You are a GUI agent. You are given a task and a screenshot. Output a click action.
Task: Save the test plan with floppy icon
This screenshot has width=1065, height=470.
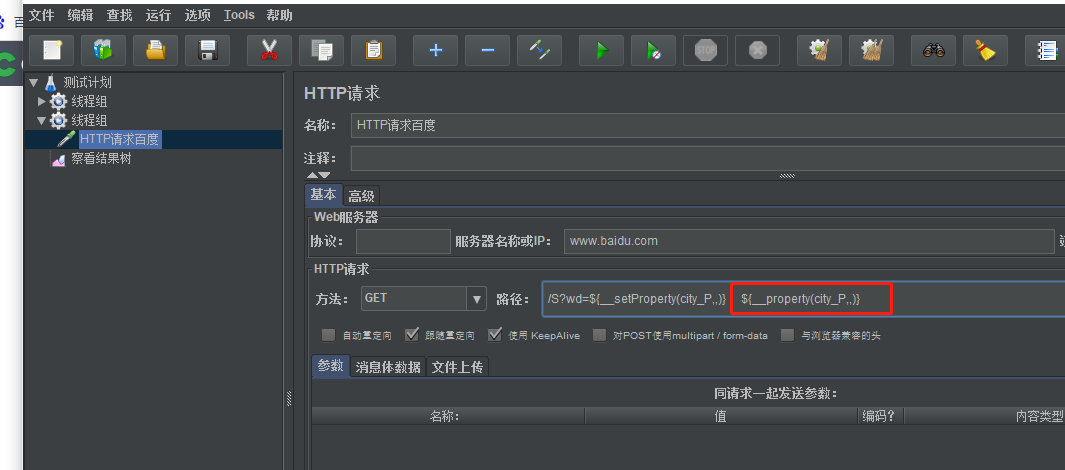click(x=207, y=50)
